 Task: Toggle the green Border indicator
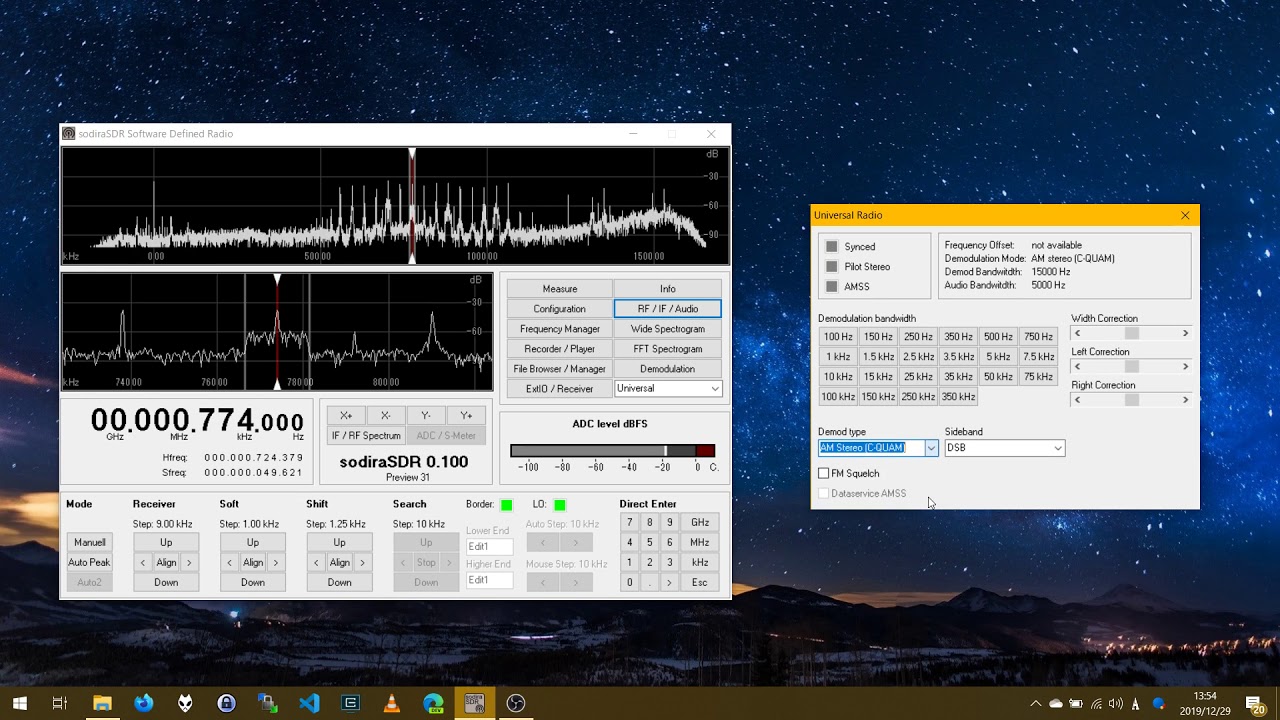pyautogui.click(x=506, y=505)
